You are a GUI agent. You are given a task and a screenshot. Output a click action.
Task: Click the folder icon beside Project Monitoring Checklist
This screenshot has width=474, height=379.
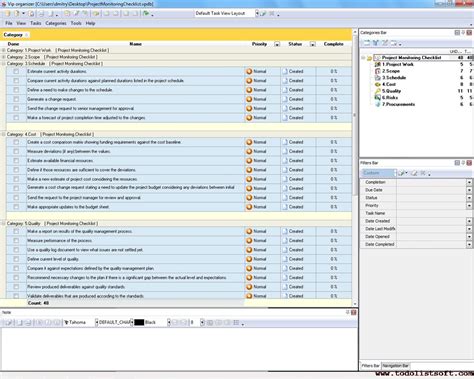369,58
